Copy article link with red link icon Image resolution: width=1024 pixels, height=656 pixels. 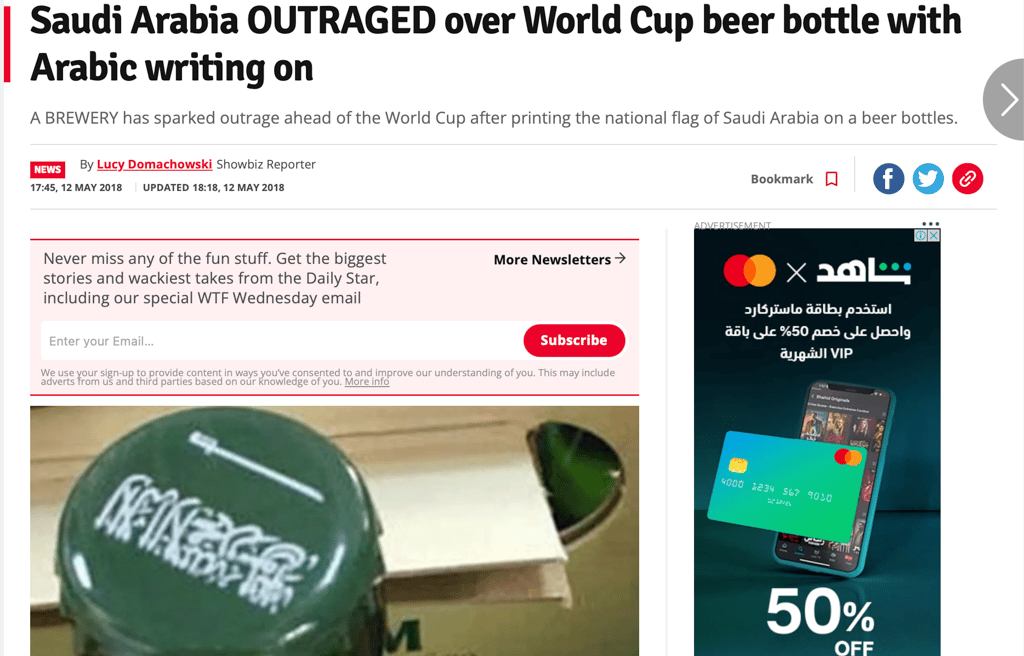[967, 178]
